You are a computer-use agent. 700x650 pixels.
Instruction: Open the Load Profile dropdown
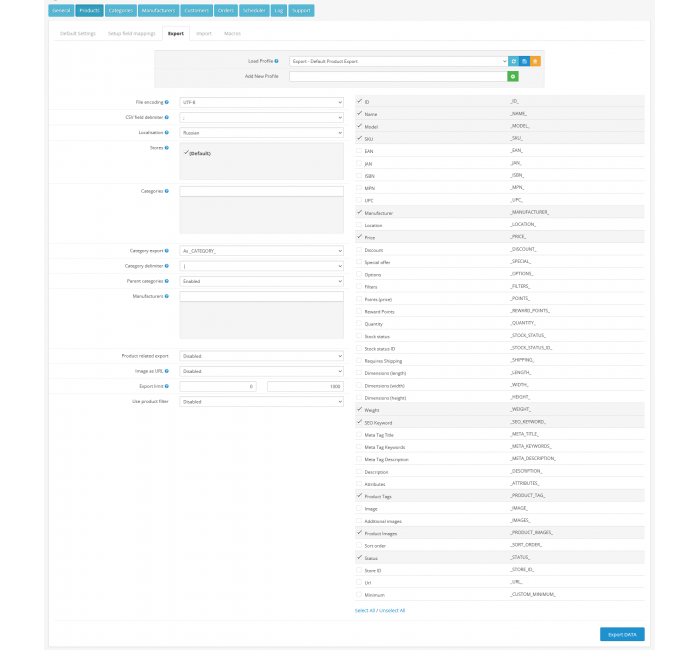point(399,61)
